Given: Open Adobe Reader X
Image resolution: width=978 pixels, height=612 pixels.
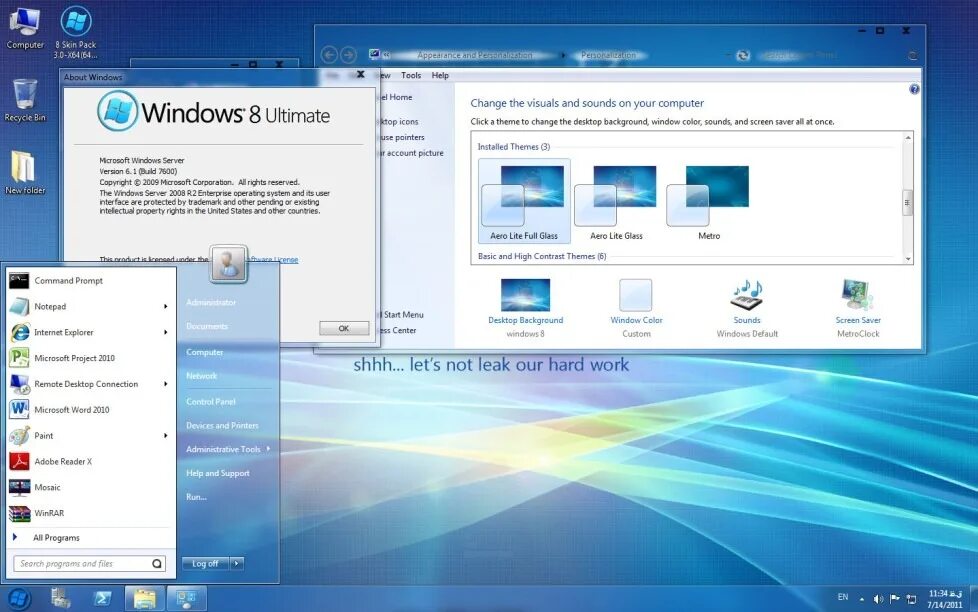Looking at the screenshot, I should click(x=91, y=462).
